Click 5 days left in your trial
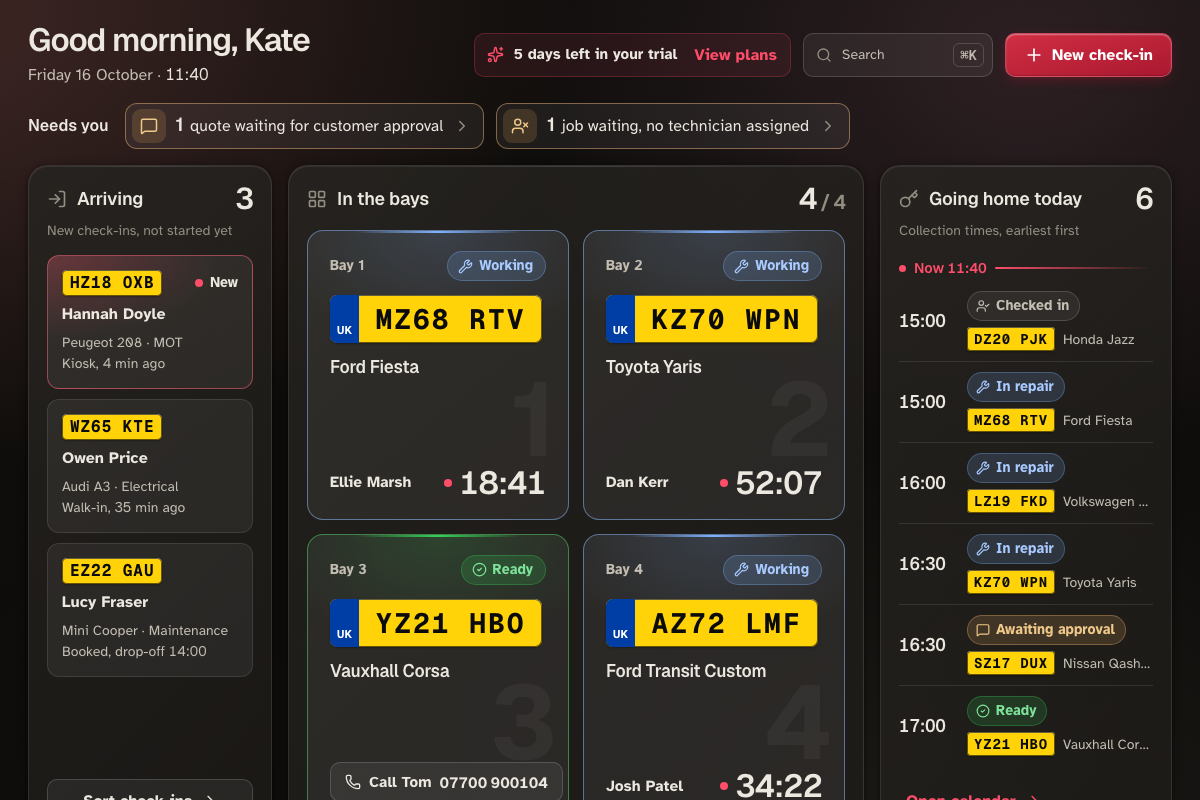Image resolution: width=1200 pixels, height=800 pixels. [595, 55]
